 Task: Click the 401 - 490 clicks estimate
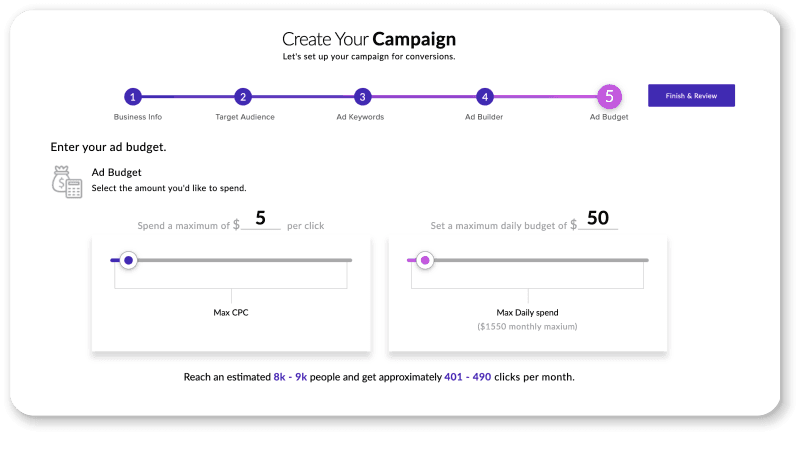pyautogui.click(x=468, y=378)
